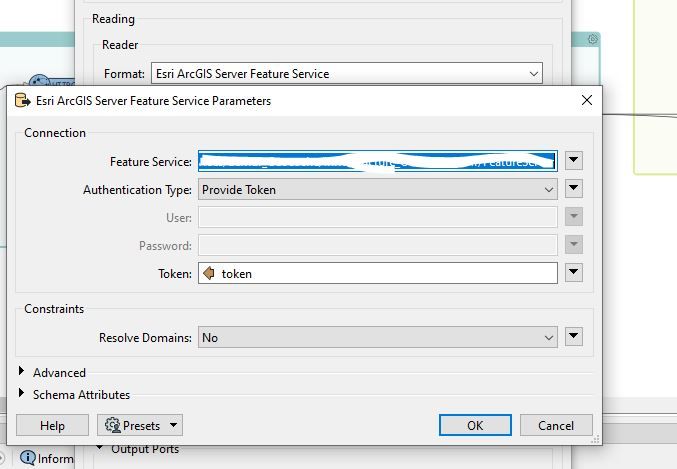Viewport: 677px width, 469px height.
Task: Open the Resolve Domains options arrow menu
Action: coord(574,338)
